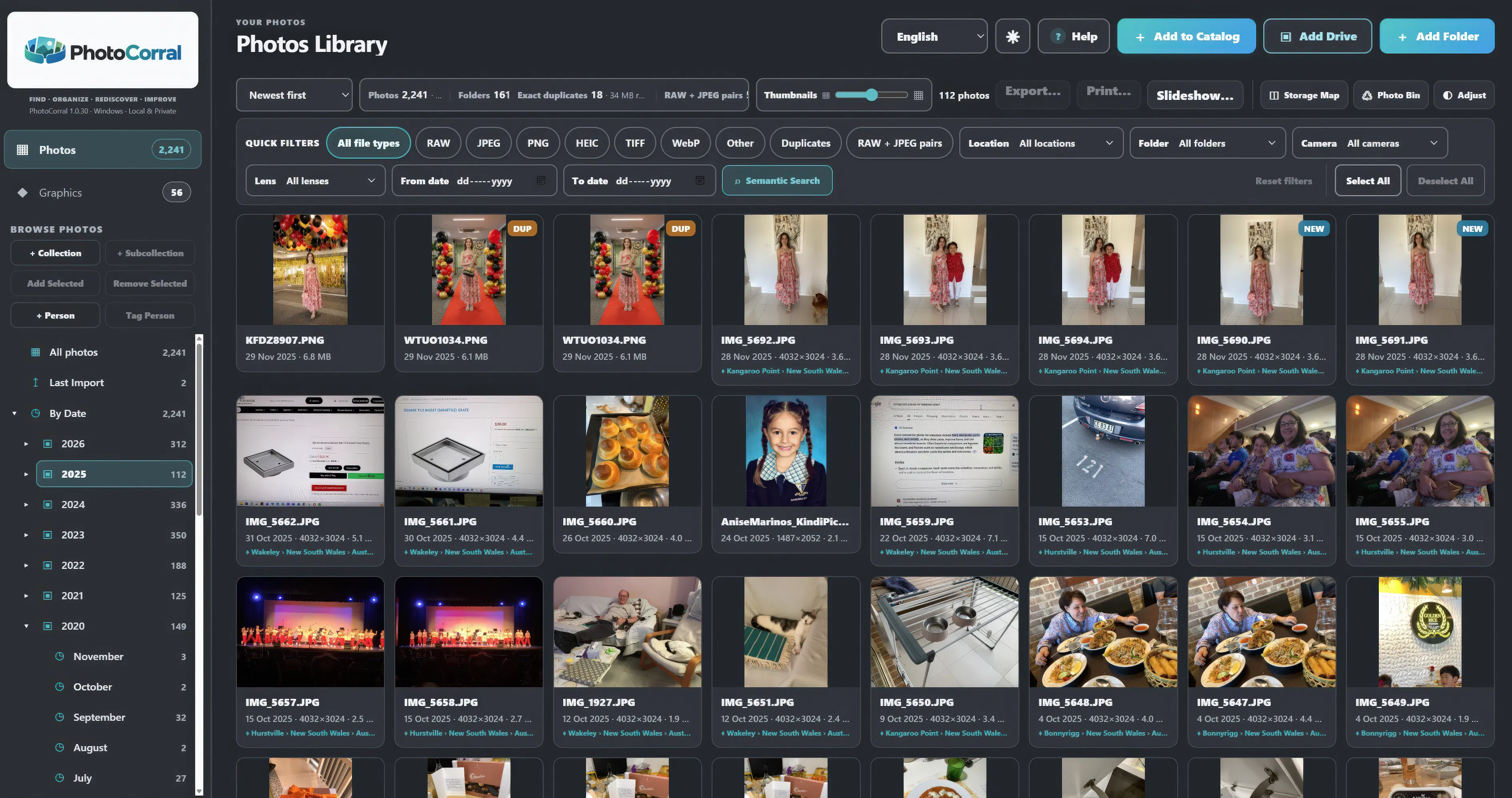The width and height of the screenshot is (1512, 798).
Task: Click the PhotoCorral logo
Action: 103,50
